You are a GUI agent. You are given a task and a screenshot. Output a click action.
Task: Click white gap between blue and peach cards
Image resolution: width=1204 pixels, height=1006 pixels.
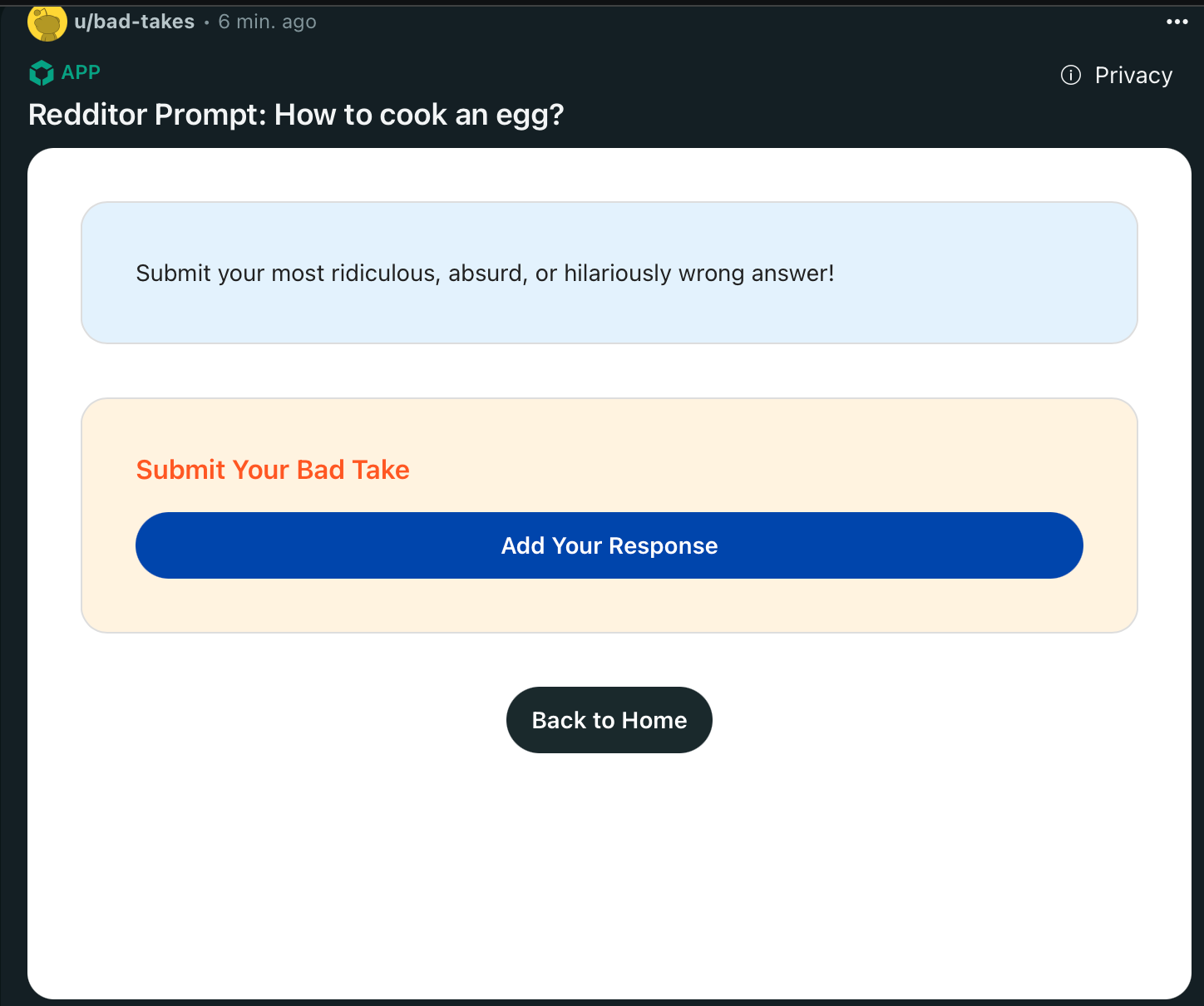coord(609,371)
